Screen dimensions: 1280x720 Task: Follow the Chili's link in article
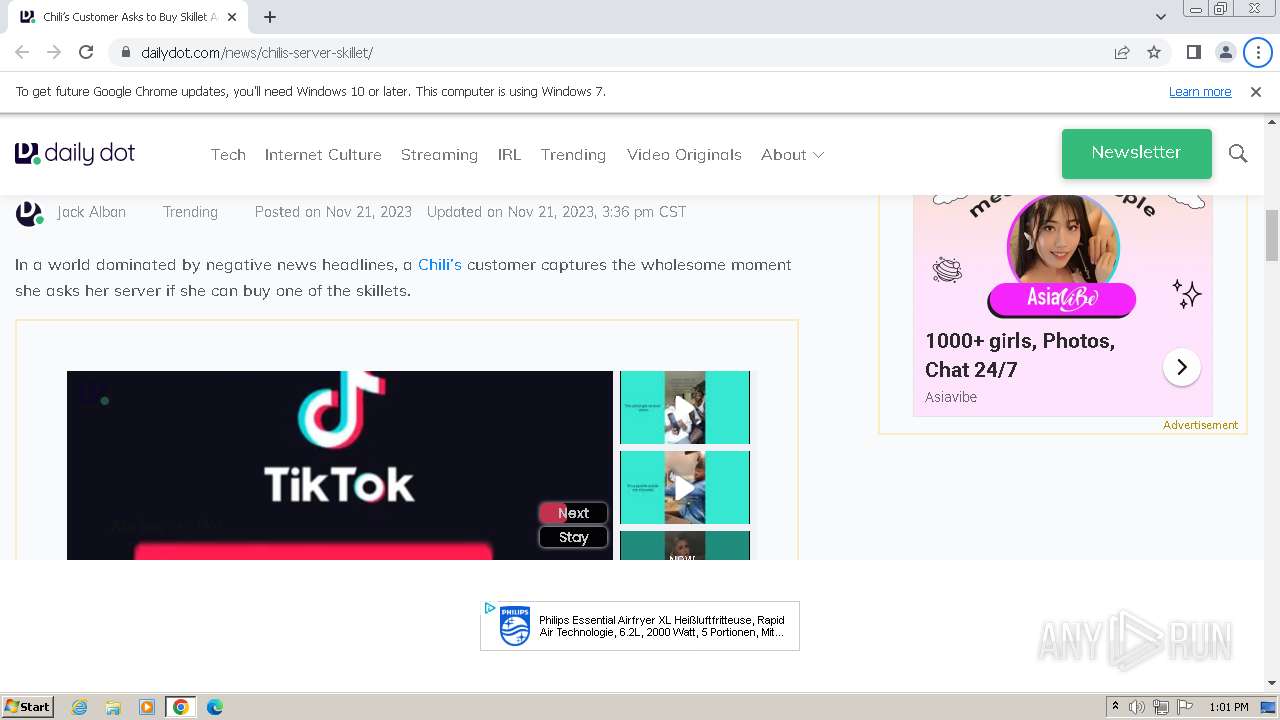pyautogui.click(x=440, y=265)
